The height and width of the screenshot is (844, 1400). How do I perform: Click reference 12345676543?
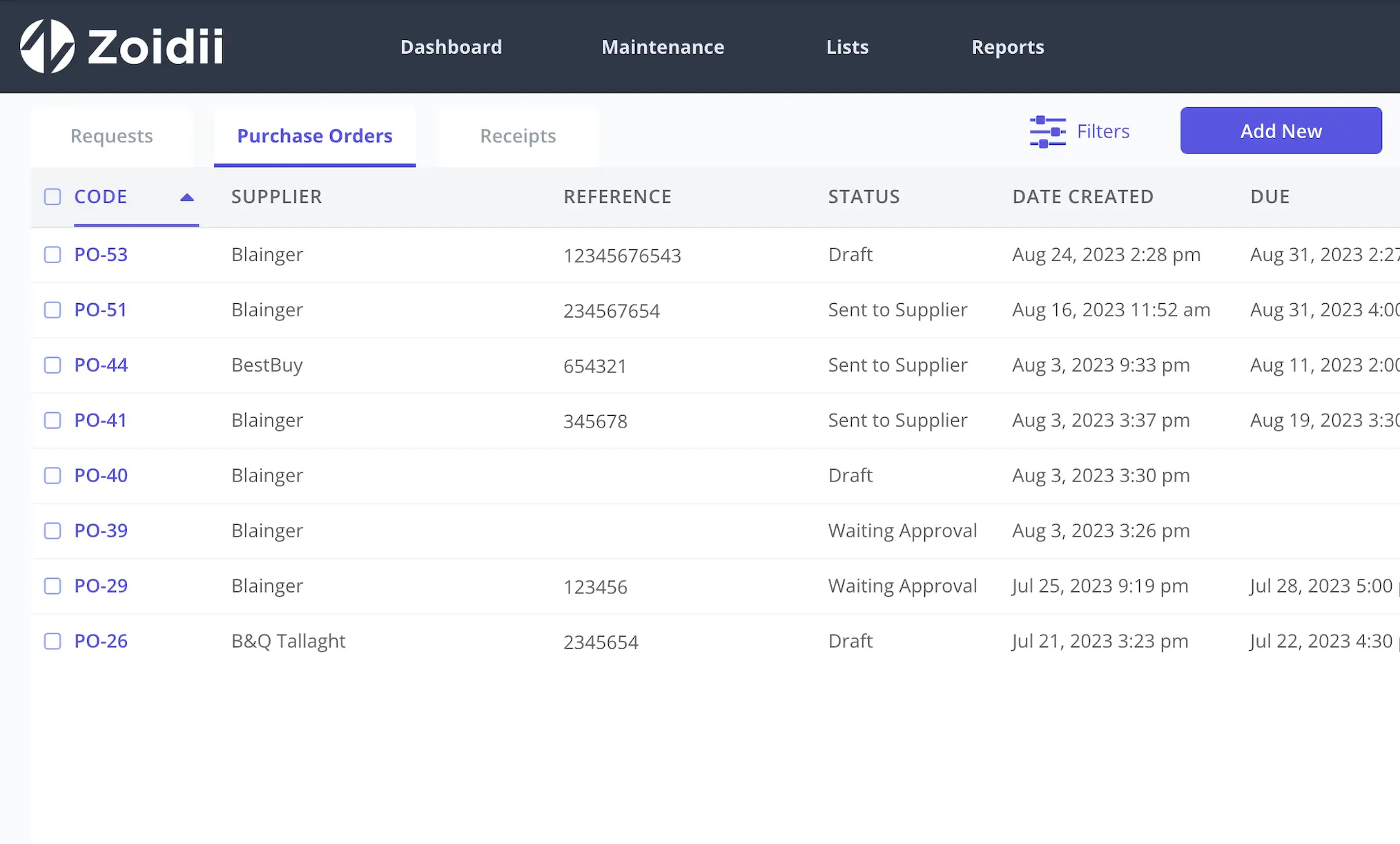(x=622, y=256)
